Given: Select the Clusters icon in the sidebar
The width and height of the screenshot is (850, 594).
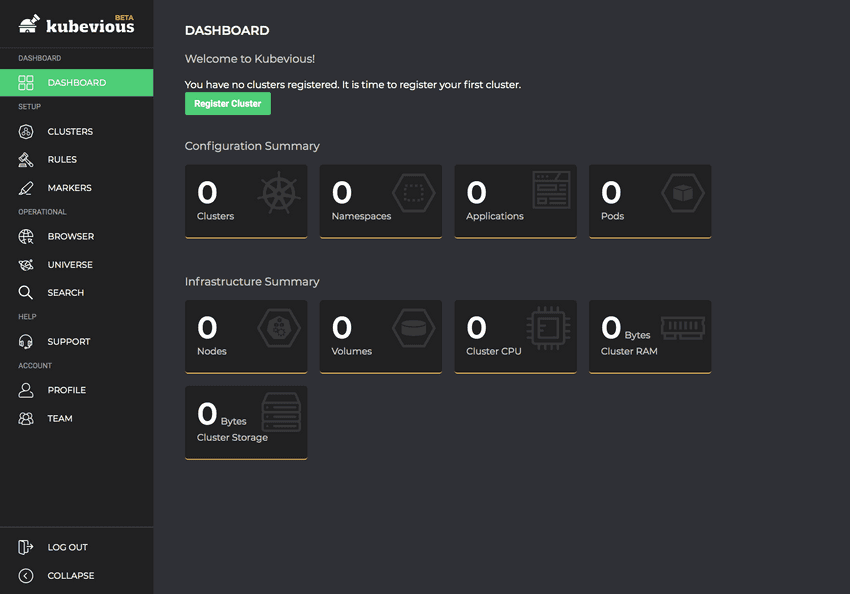Looking at the screenshot, I should [x=28, y=131].
